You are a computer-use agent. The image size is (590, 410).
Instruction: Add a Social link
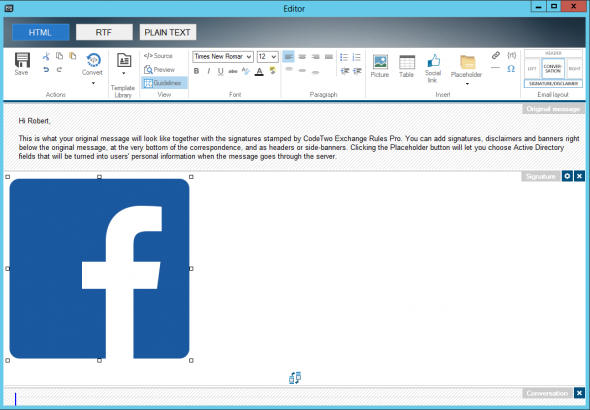tap(433, 68)
